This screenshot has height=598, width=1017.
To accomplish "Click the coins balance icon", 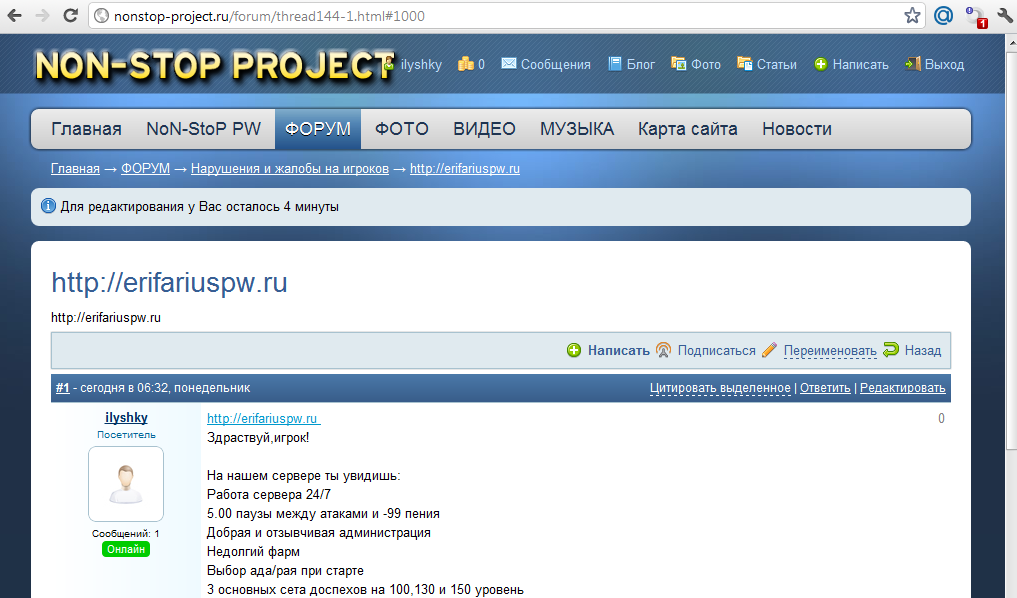I will pos(466,64).
